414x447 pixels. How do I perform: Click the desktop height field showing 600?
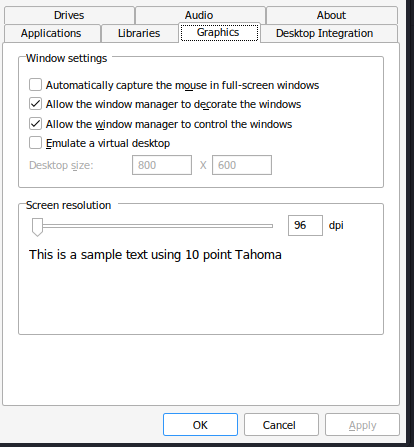[242, 165]
